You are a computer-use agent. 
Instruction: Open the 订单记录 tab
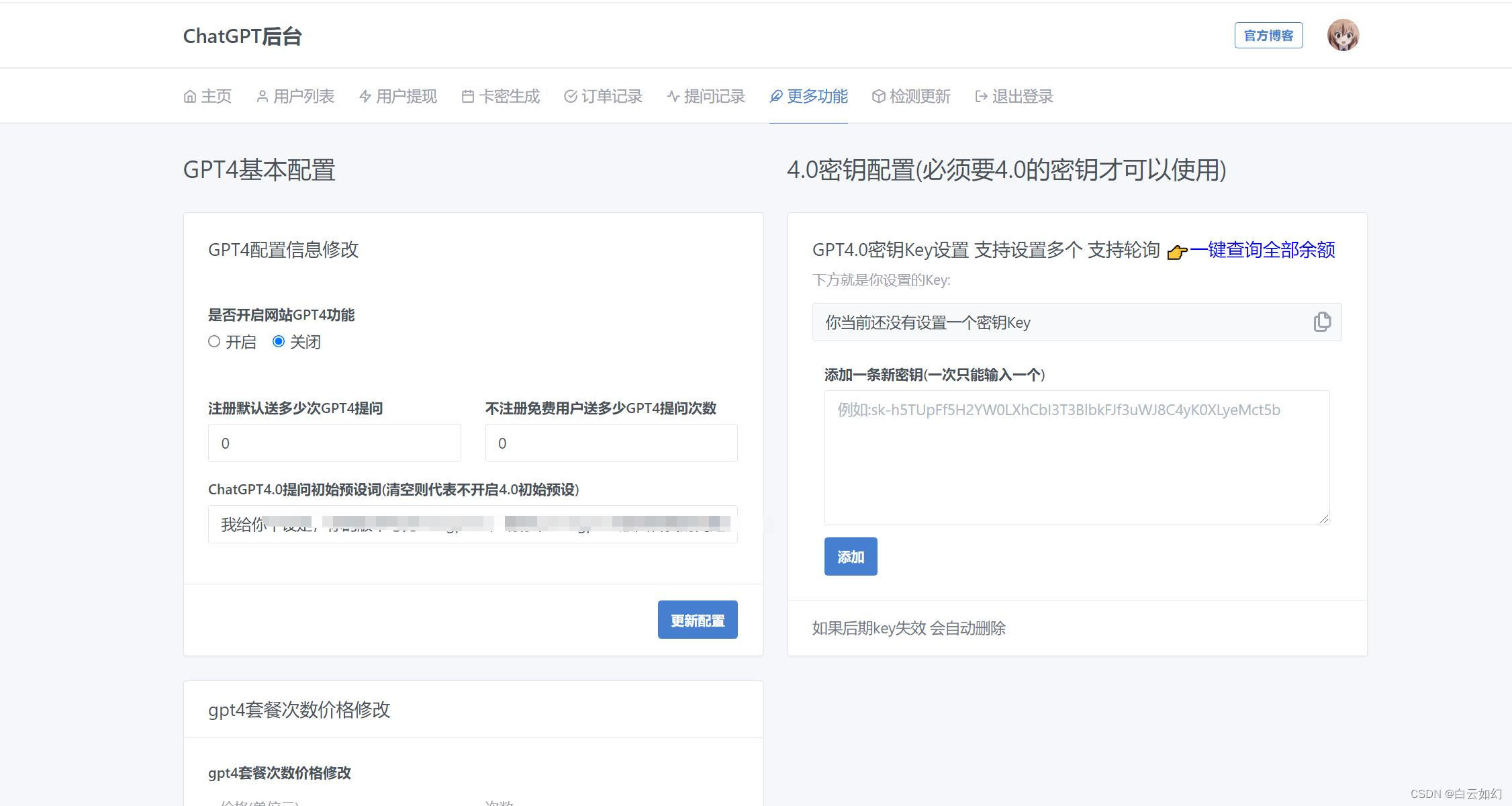click(603, 96)
